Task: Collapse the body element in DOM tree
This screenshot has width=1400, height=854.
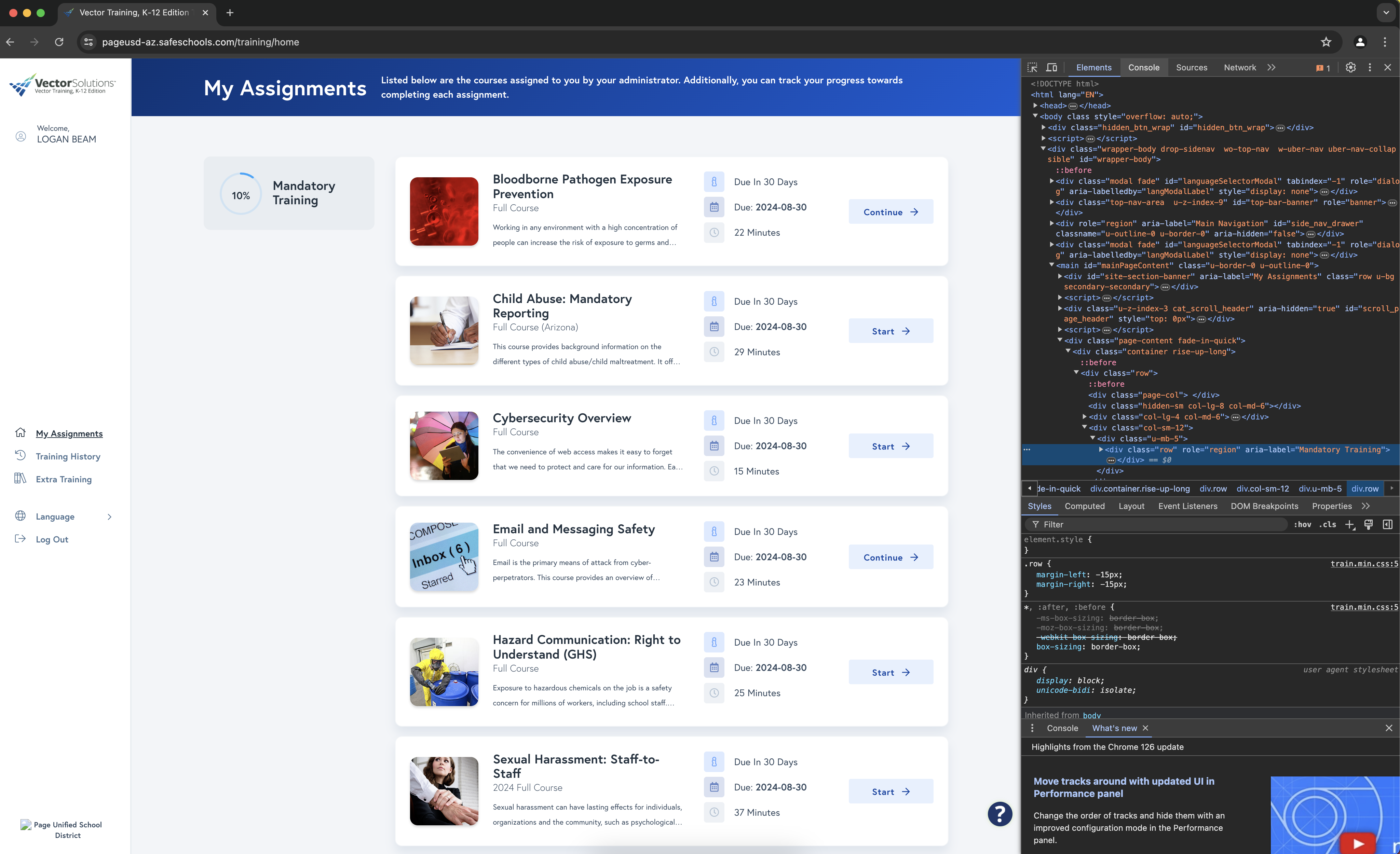Action: (1036, 116)
